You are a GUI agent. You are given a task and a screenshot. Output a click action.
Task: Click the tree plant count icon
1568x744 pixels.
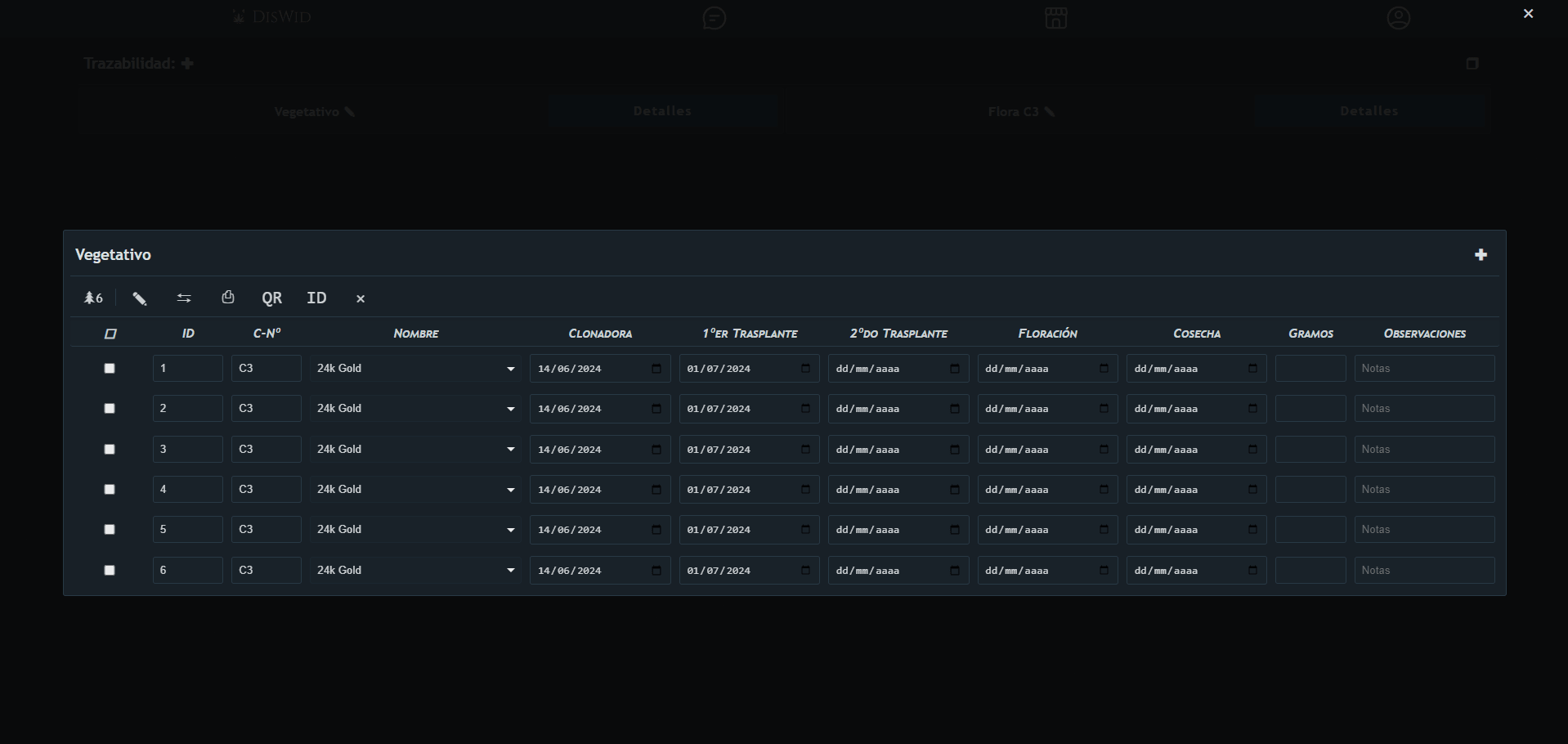93,298
